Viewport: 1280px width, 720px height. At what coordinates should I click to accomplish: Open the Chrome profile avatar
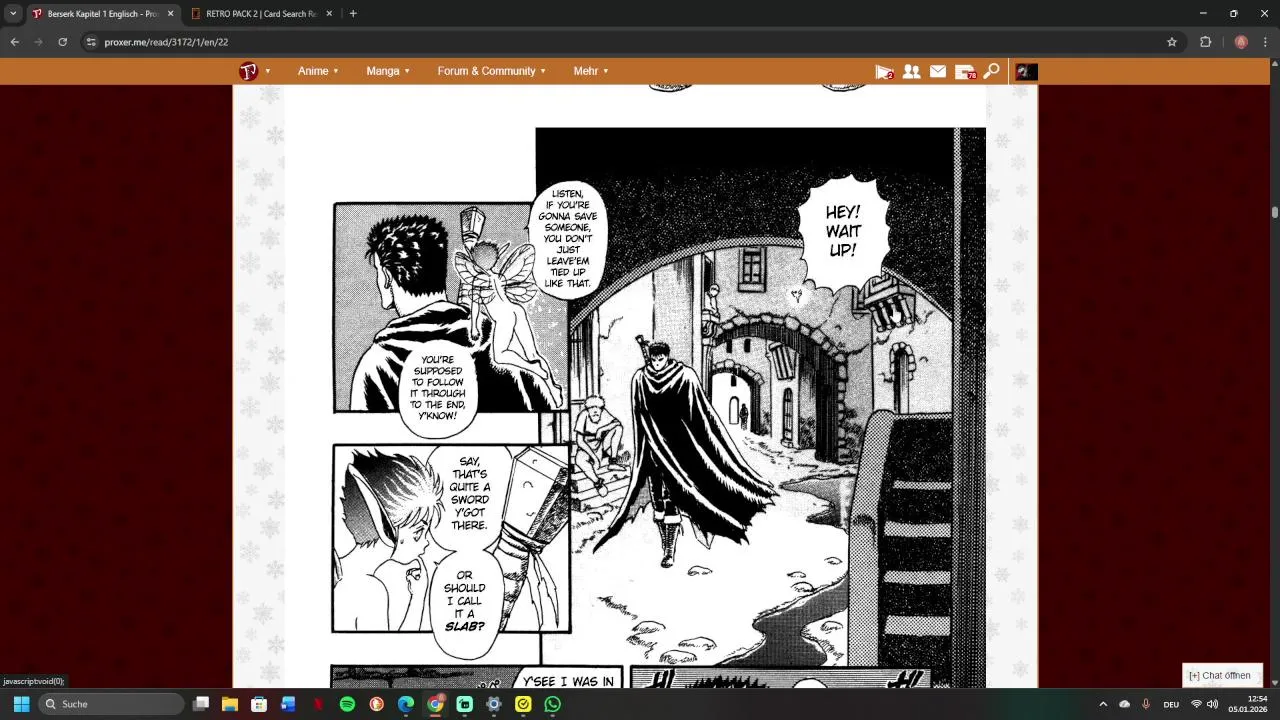pos(1241,42)
